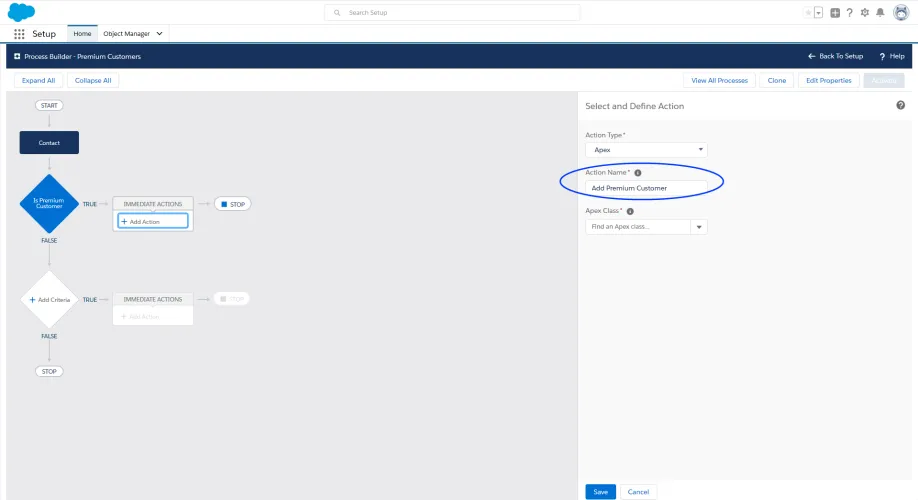Click the Setup app name label
This screenshot has width=918, height=500.
44,34
